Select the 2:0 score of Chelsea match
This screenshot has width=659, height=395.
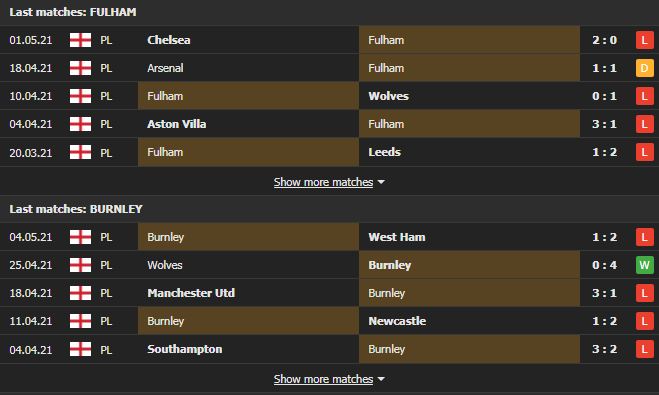coord(604,40)
